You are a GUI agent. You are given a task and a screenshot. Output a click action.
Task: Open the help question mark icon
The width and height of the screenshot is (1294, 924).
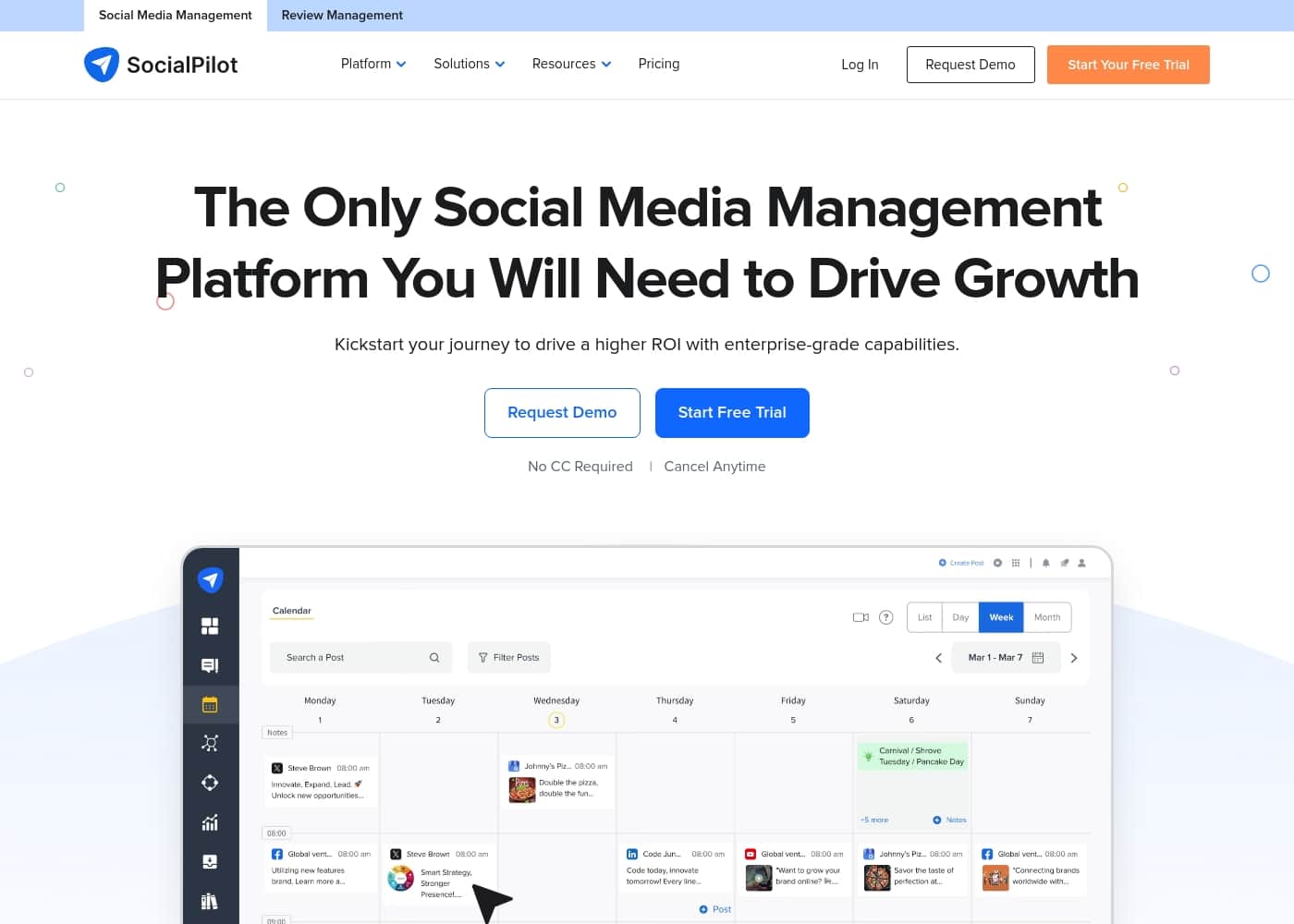pyautogui.click(x=885, y=617)
